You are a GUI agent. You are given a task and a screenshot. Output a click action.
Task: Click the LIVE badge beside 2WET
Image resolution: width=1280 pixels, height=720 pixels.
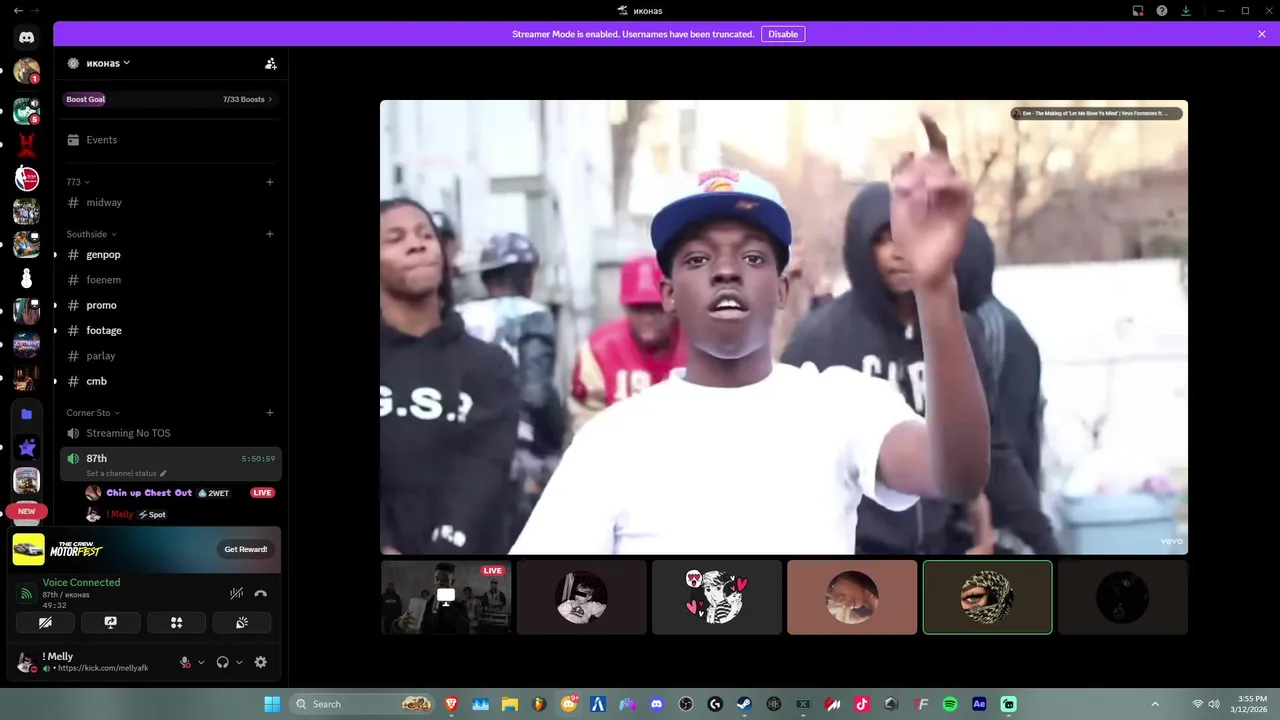click(262, 493)
